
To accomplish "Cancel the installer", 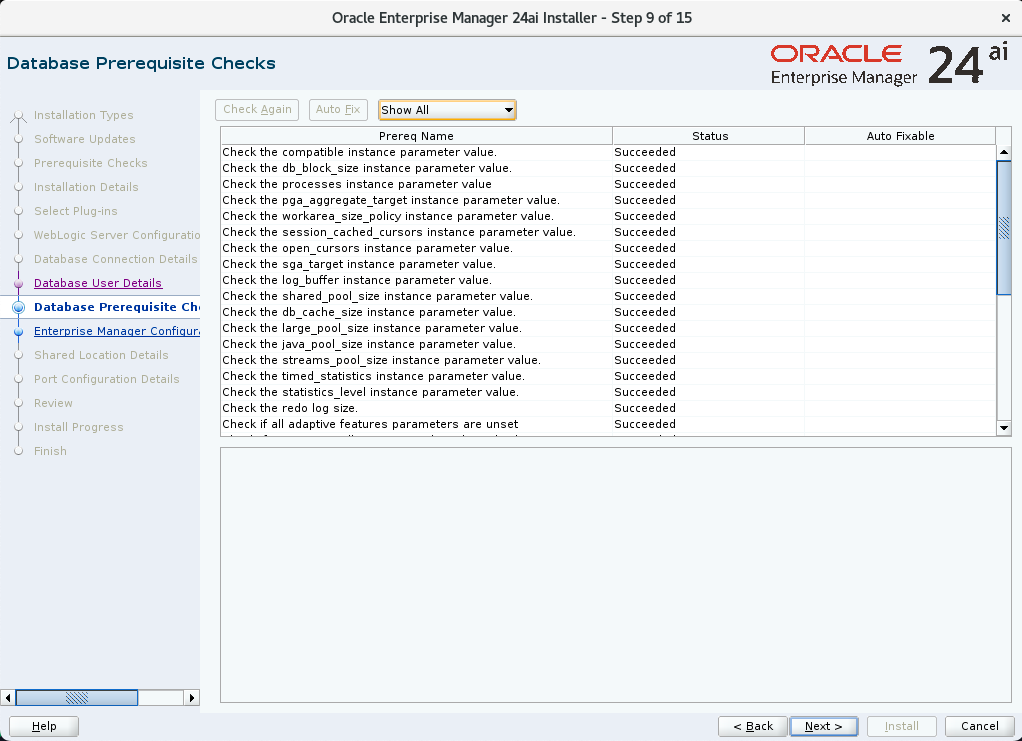I will pyautogui.click(x=979, y=726).
